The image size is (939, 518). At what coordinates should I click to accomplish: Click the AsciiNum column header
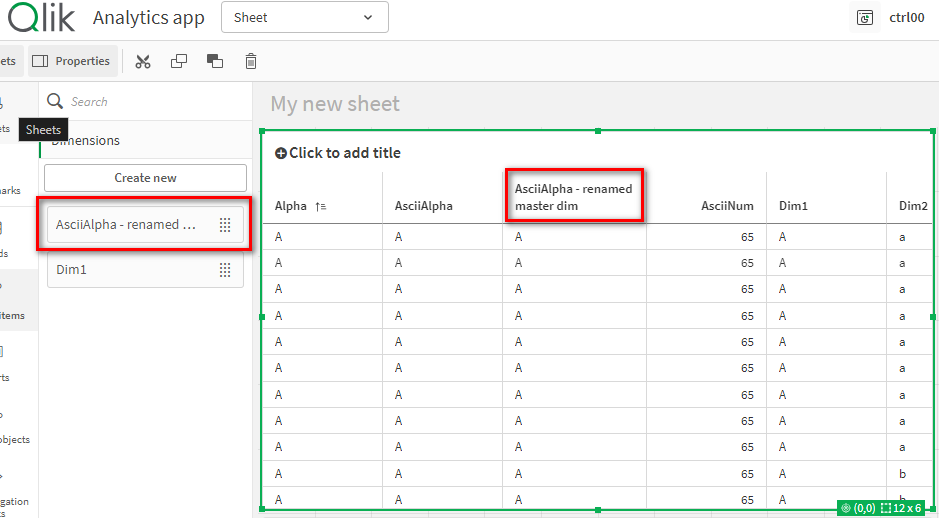point(727,207)
